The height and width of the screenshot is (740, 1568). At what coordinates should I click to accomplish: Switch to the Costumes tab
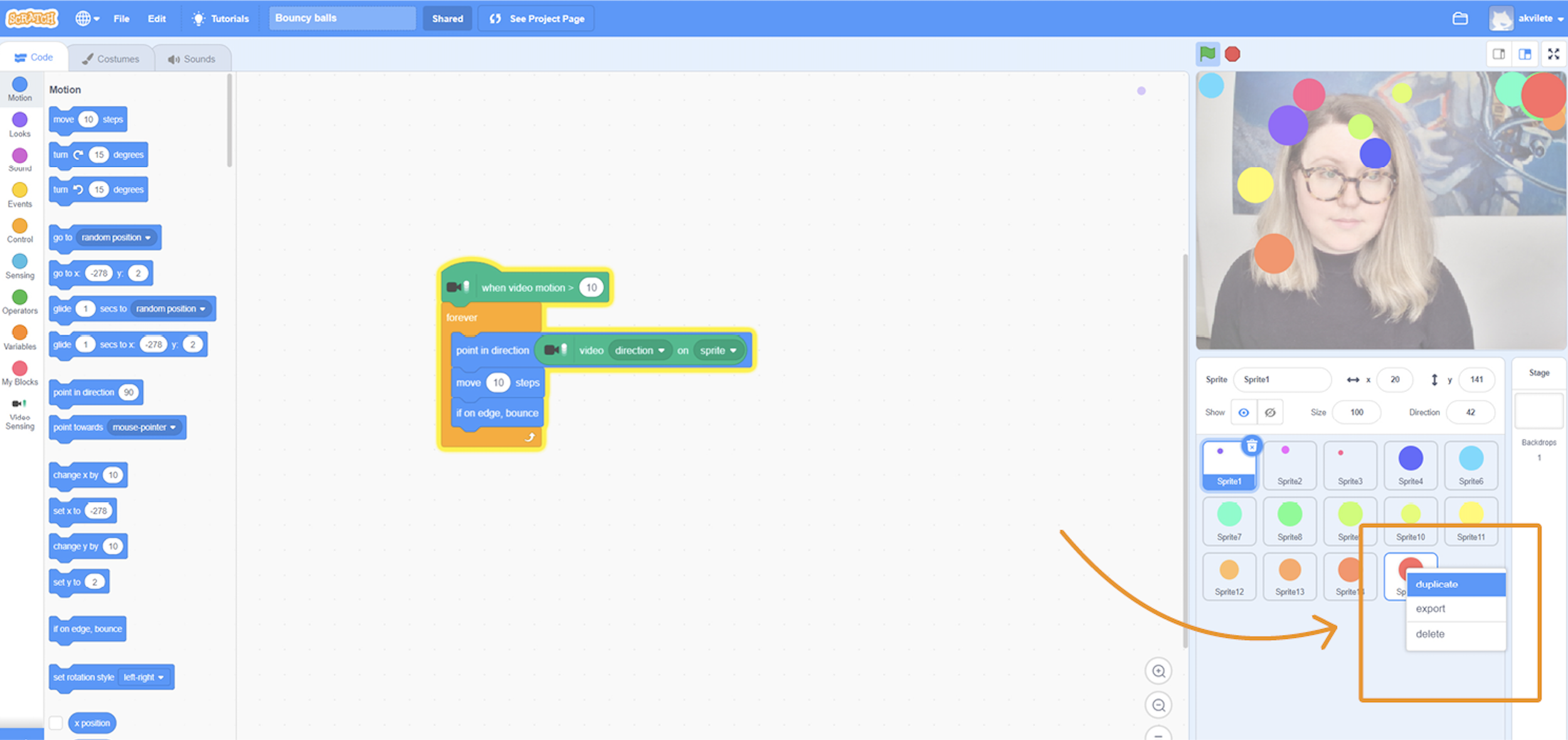pos(110,58)
